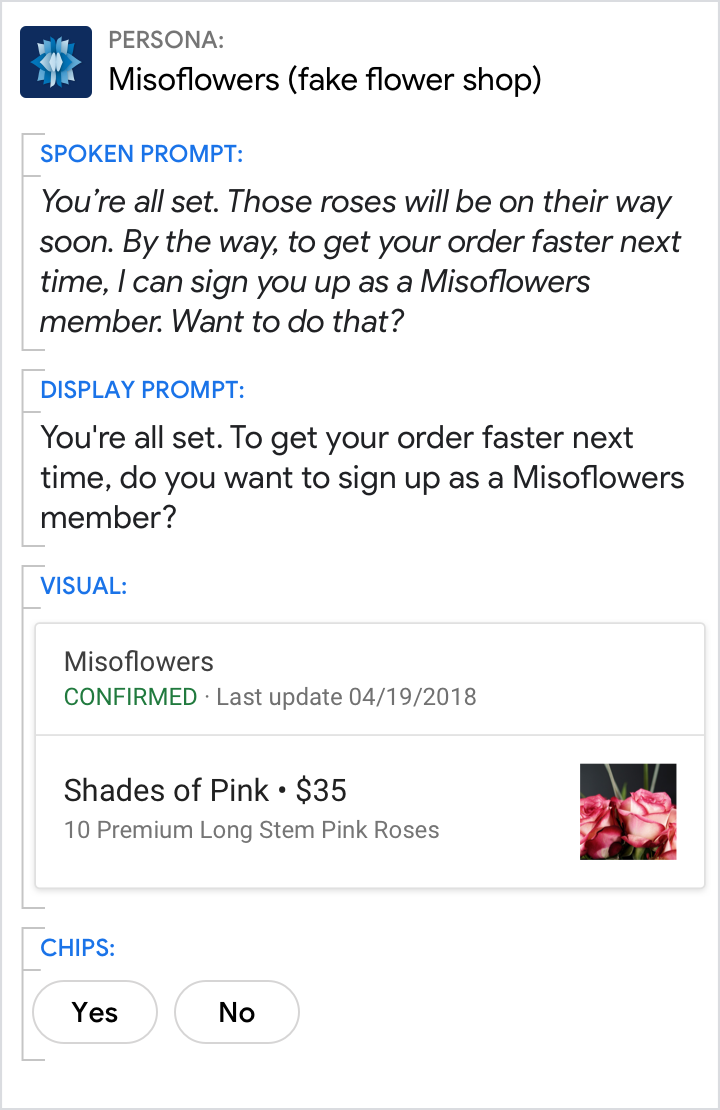Click the CHIPS section label
Image resolution: width=720 pixels, height=1110 pixels.
pyautogui.click(x=78, y=948)
